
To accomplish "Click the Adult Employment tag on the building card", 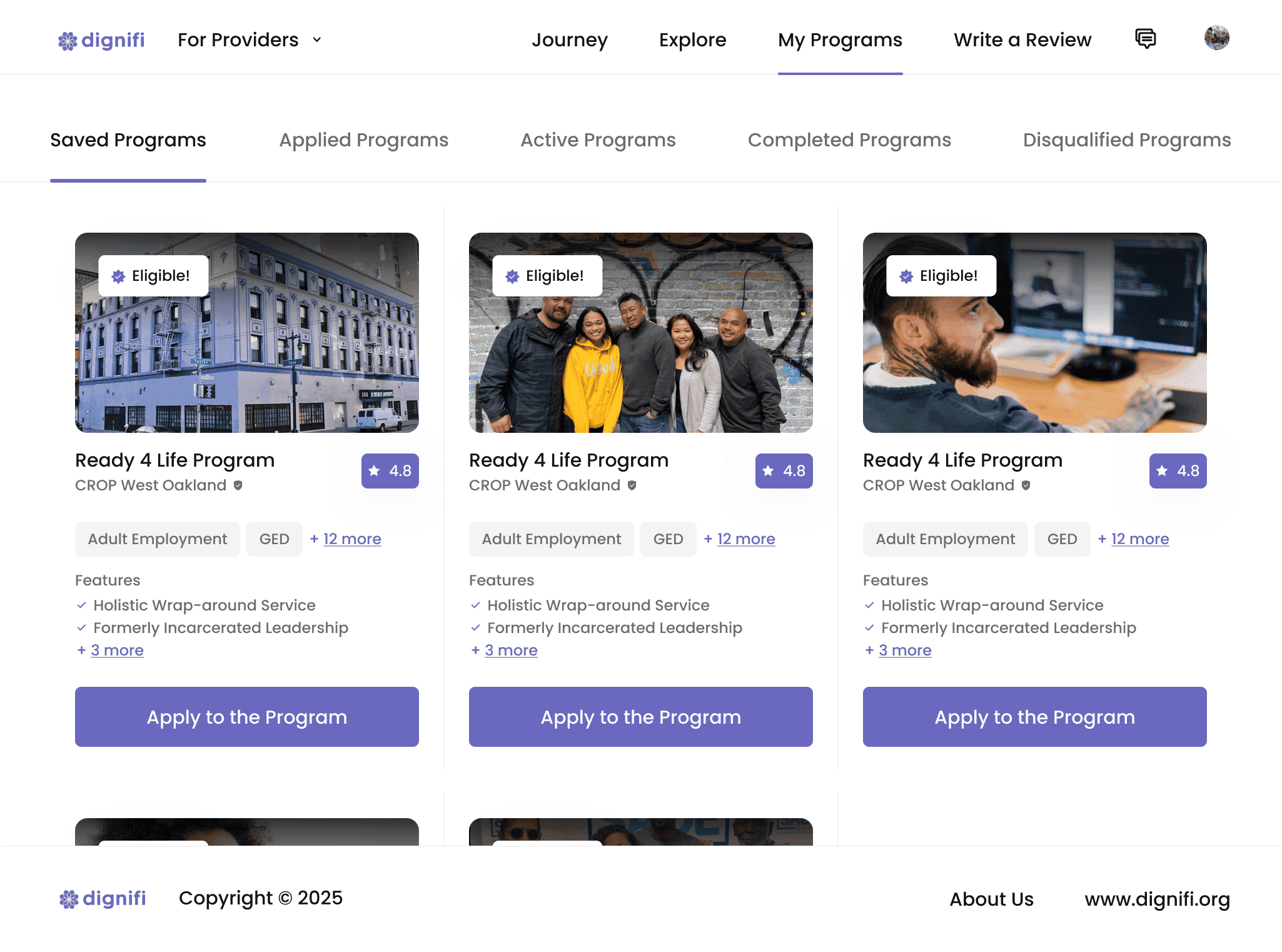I will click(x=158, y=539).
